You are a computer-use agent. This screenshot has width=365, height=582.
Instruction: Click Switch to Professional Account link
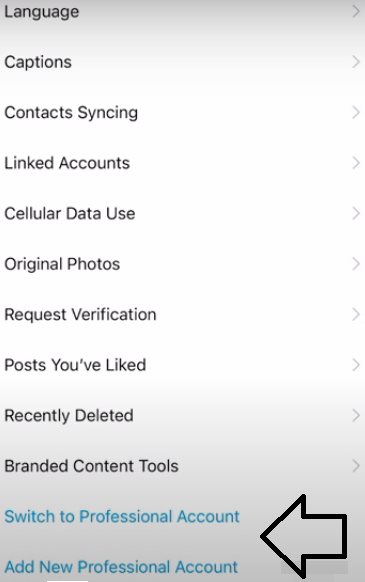122,517
